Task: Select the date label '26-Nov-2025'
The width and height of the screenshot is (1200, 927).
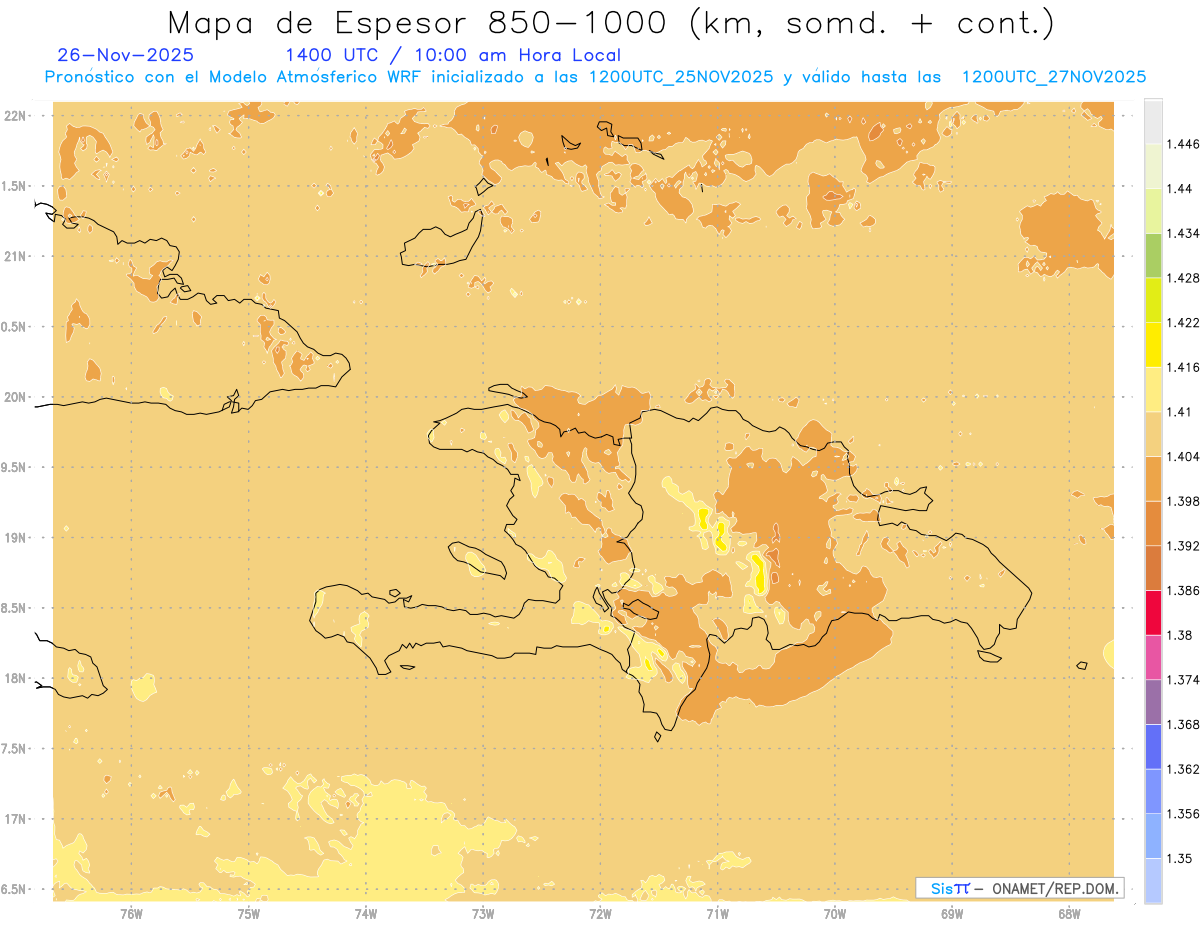Action: pyautogui.click(x=126, y=56)
